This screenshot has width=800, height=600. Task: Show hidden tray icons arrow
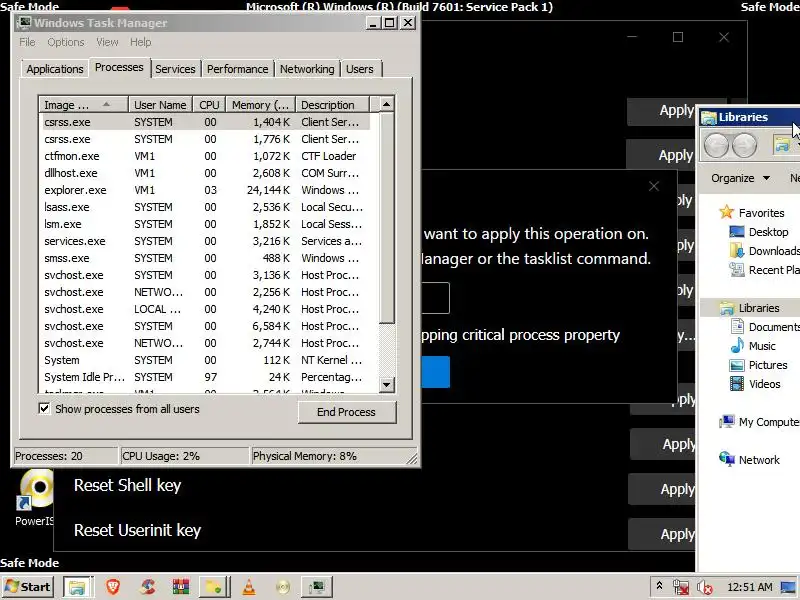click(x=659, y=586)
